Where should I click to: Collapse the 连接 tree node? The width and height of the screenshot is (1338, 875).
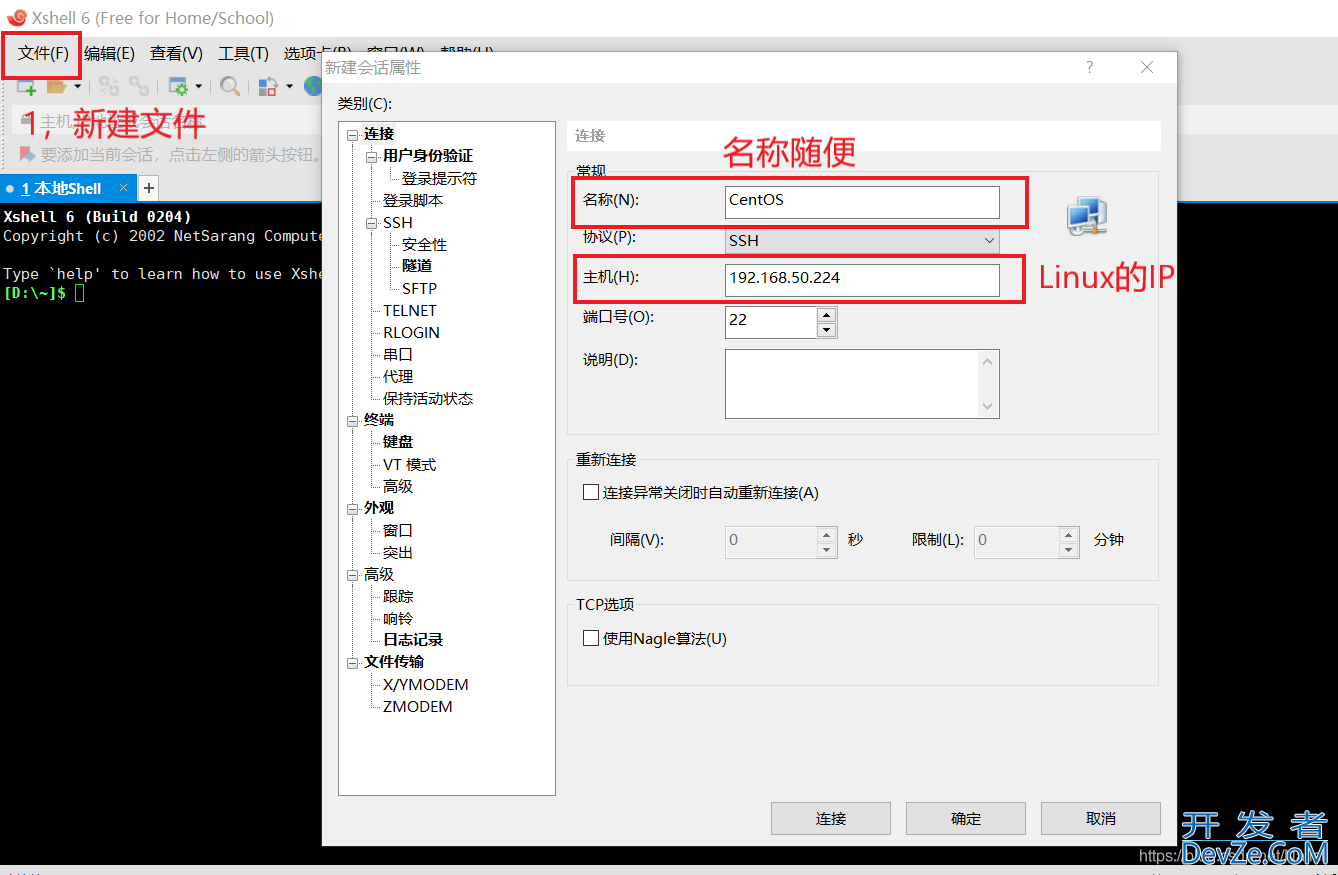click(x=352, y=135)
